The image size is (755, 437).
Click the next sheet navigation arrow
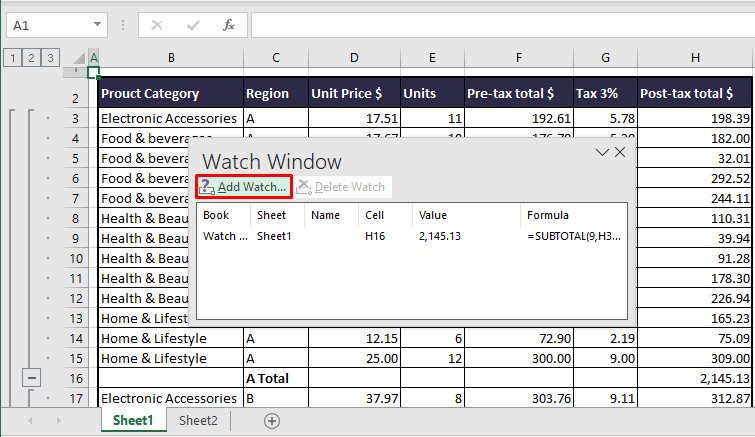(x=59, y=421)
